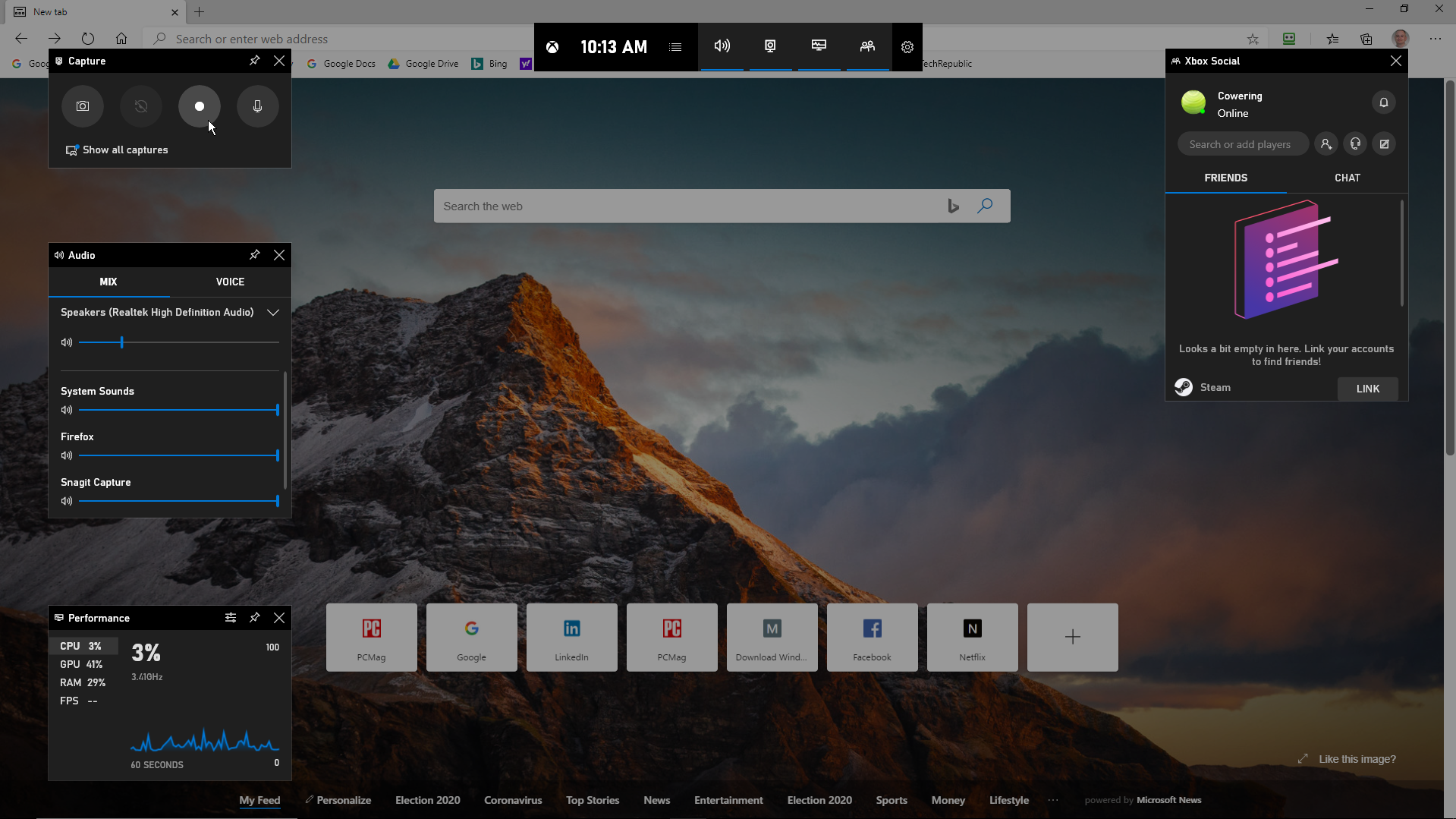Expand the Speakers output device dropdown
The width and height of the screenshot is (1456, 819).
[x=273, y=313]
